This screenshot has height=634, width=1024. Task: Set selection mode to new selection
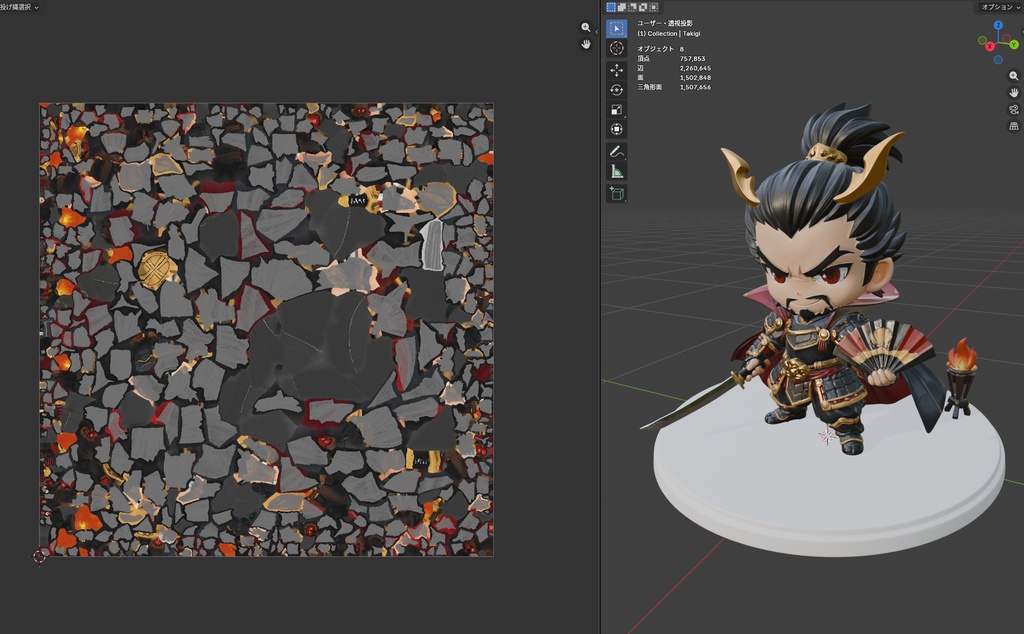[x=611, y=7]
